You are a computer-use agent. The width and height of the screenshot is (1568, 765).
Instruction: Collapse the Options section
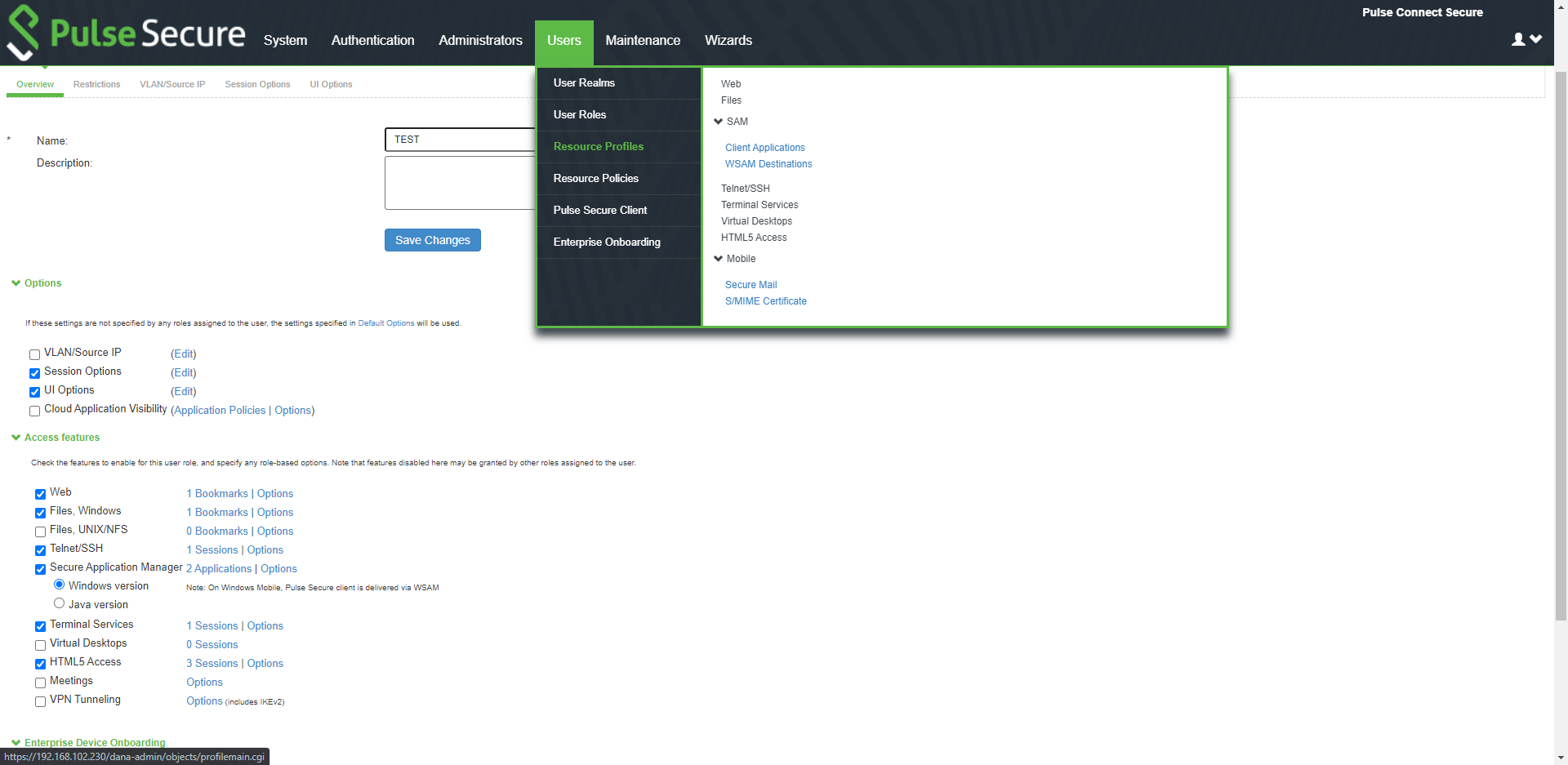(37, 283)
